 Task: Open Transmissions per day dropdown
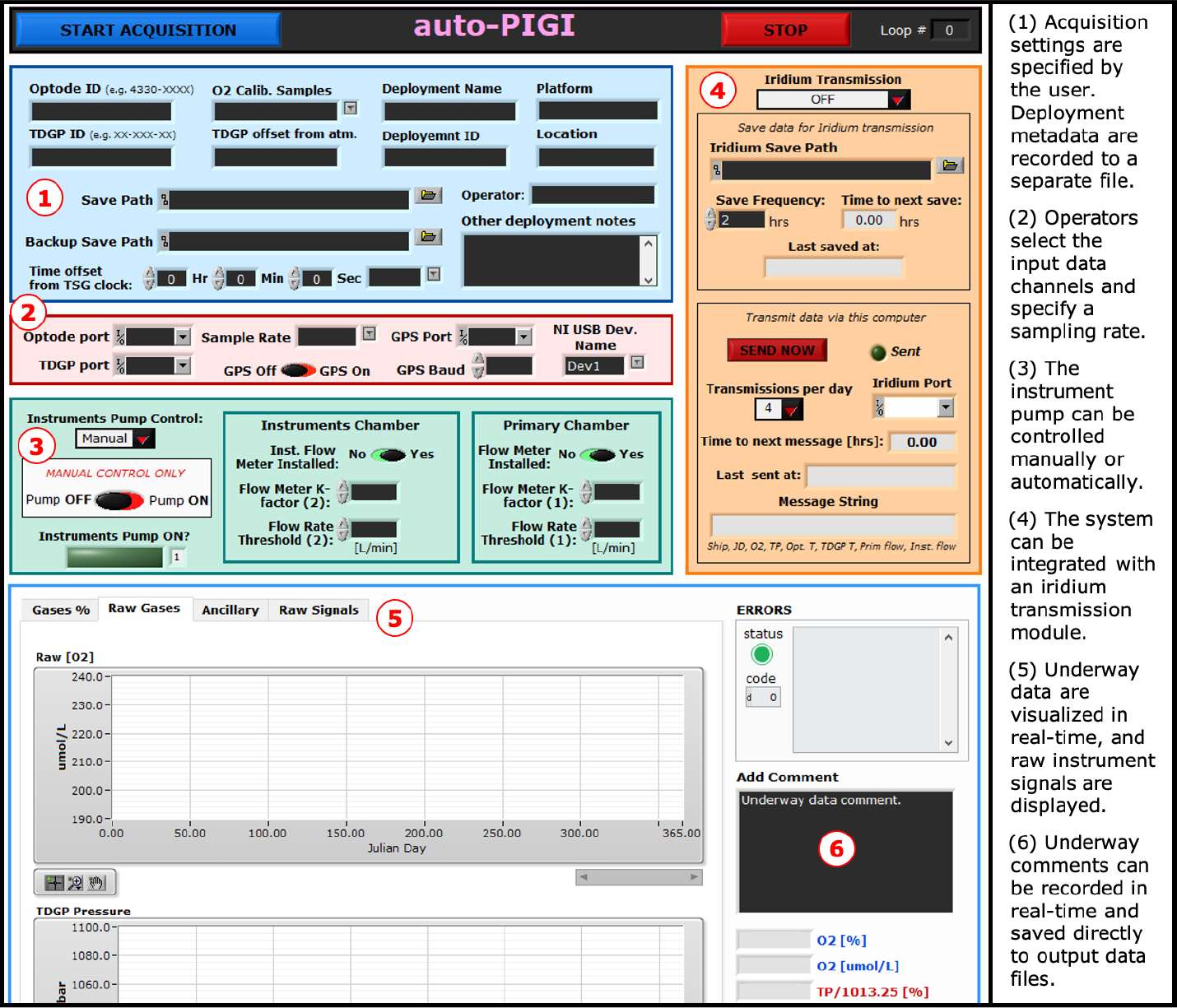point(791,409)
